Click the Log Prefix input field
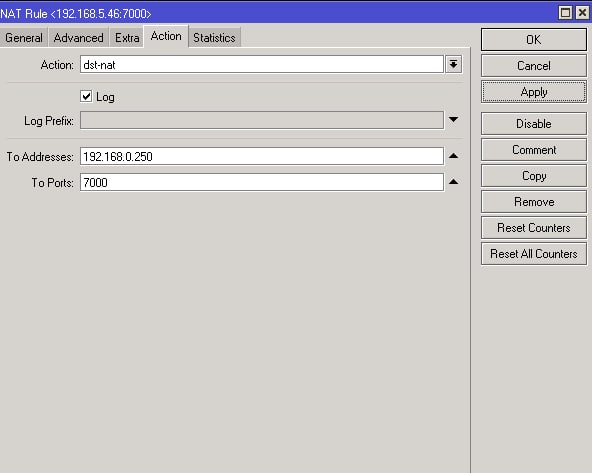592x473 pixels. pos(262,120)
